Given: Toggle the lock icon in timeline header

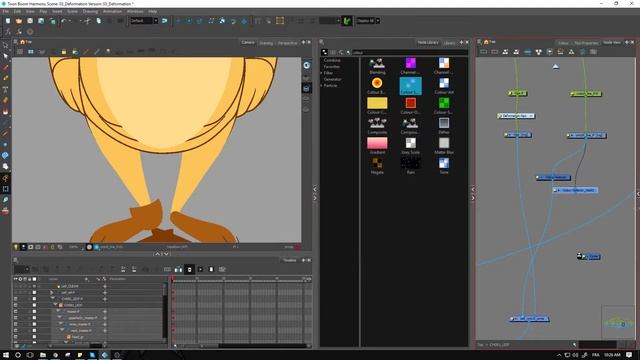Looking at the screenshot, I should point(29,279).
